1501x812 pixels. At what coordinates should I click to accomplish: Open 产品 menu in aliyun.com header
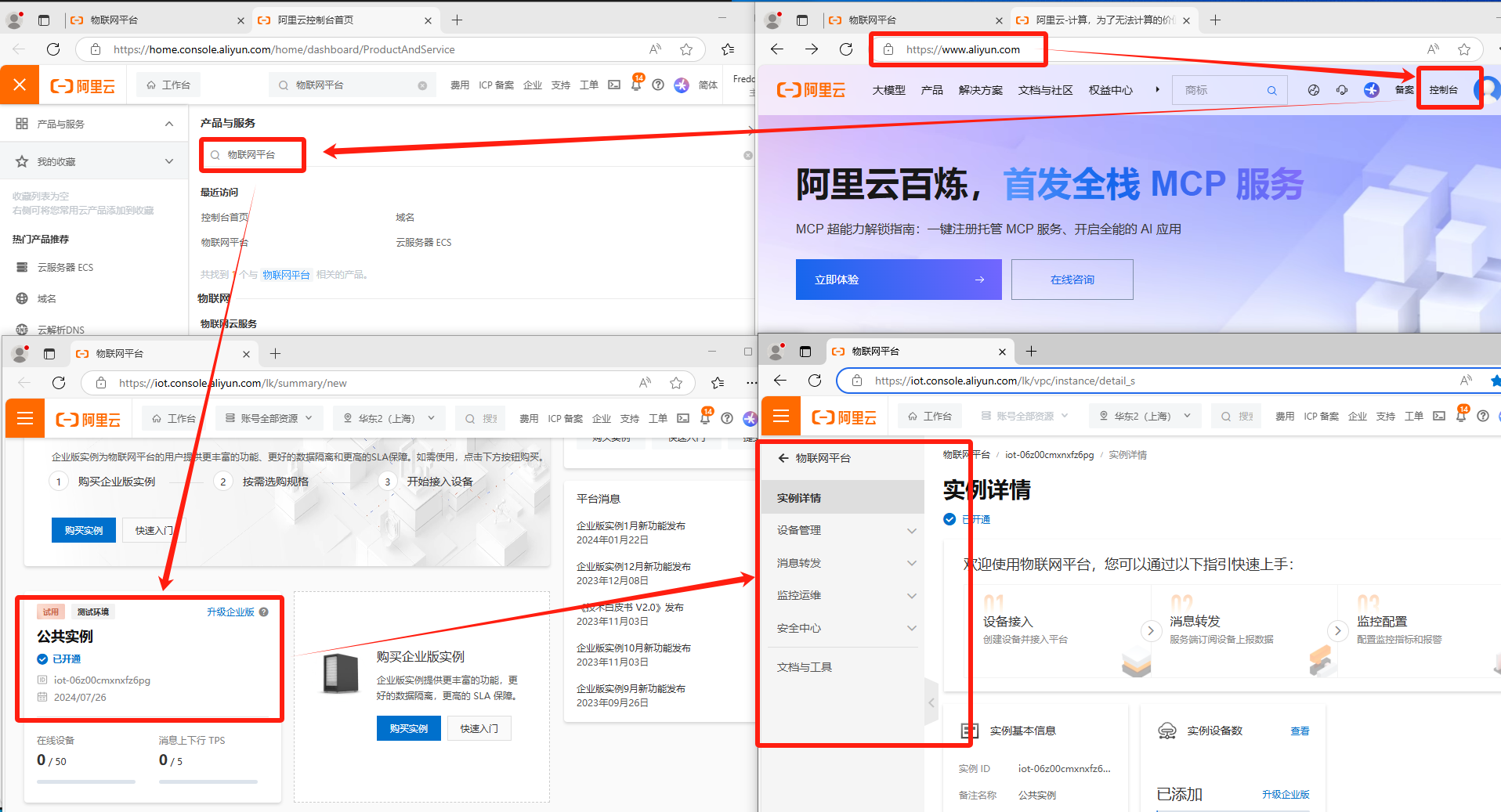931,90
